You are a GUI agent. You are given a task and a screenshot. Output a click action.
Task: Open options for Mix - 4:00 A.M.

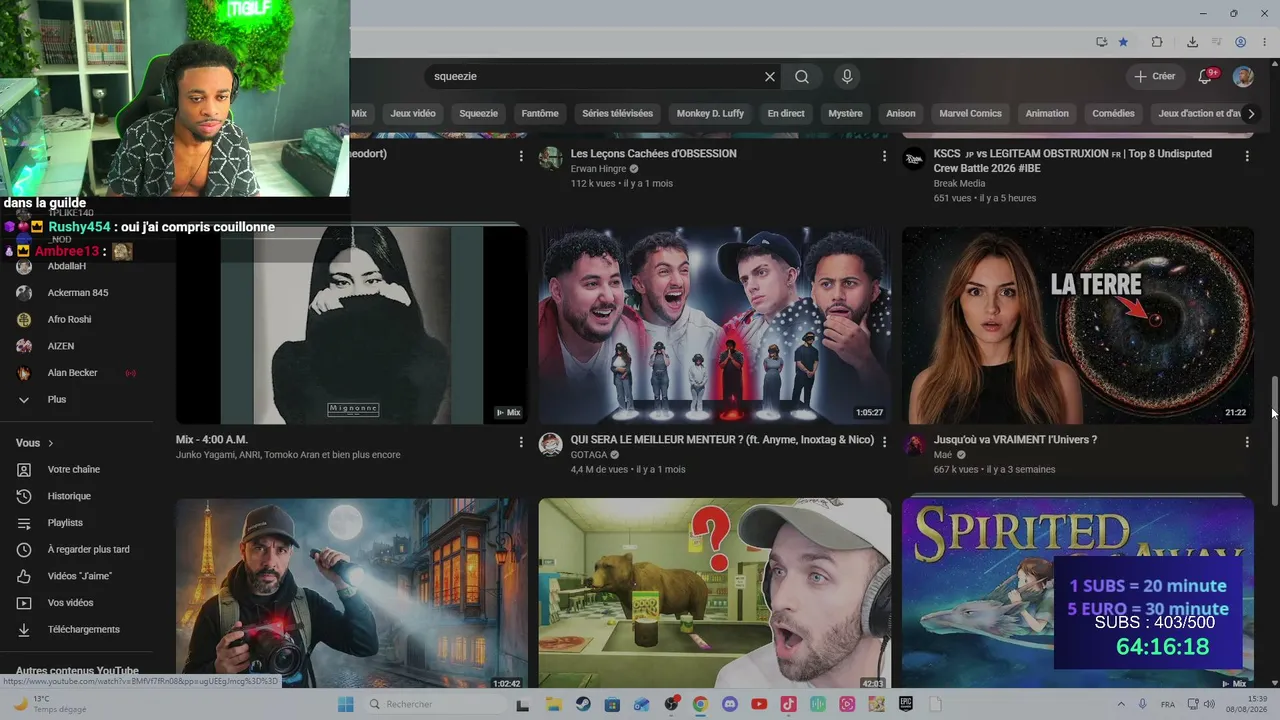pos(521,442)
